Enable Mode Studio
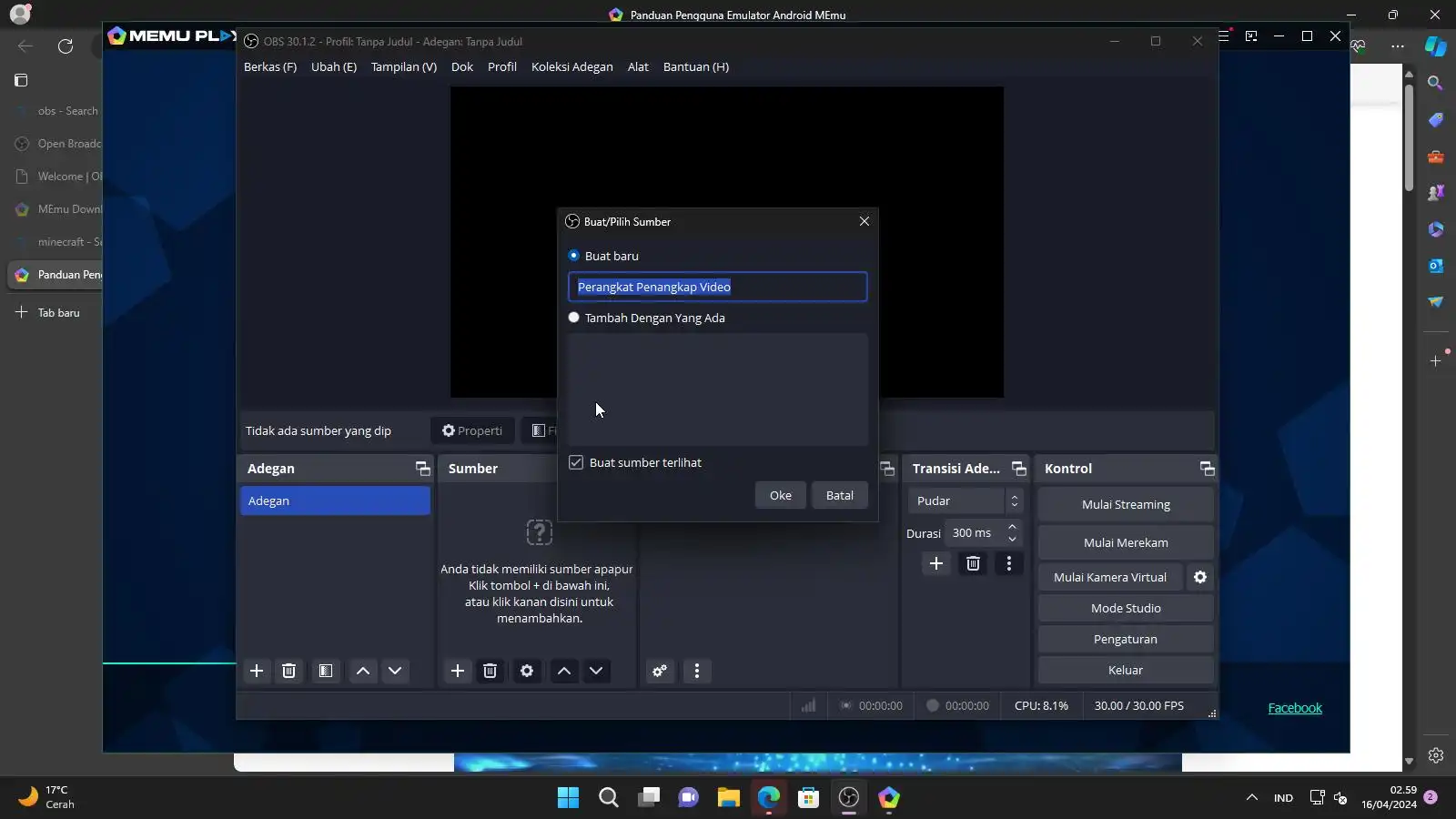 1126,608
